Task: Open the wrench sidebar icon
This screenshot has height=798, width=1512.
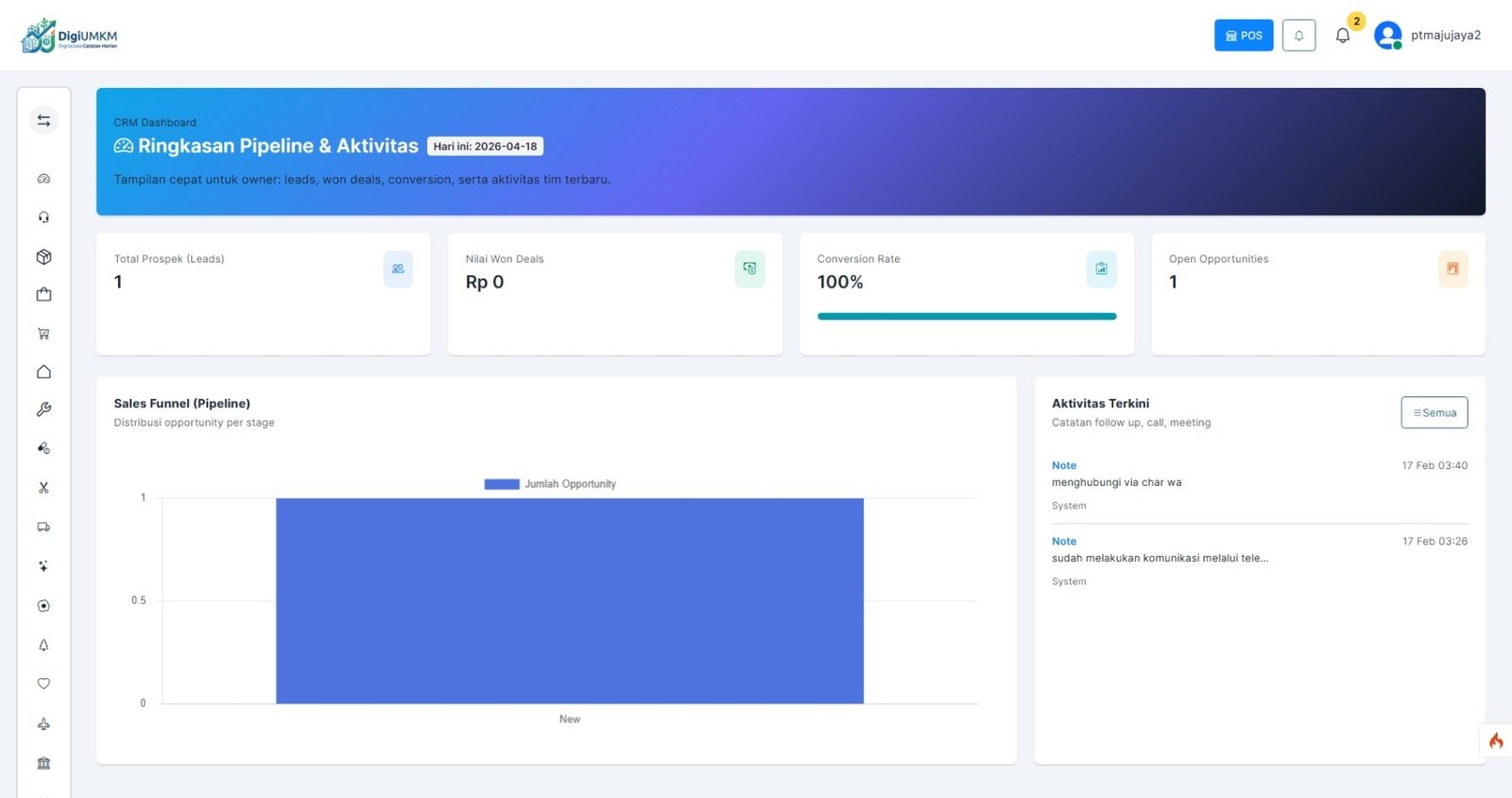Action: (43, 409)
